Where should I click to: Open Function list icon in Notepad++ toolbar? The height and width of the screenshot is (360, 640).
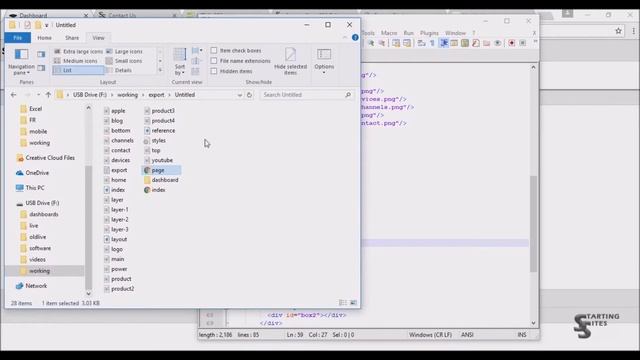[476, 43]
